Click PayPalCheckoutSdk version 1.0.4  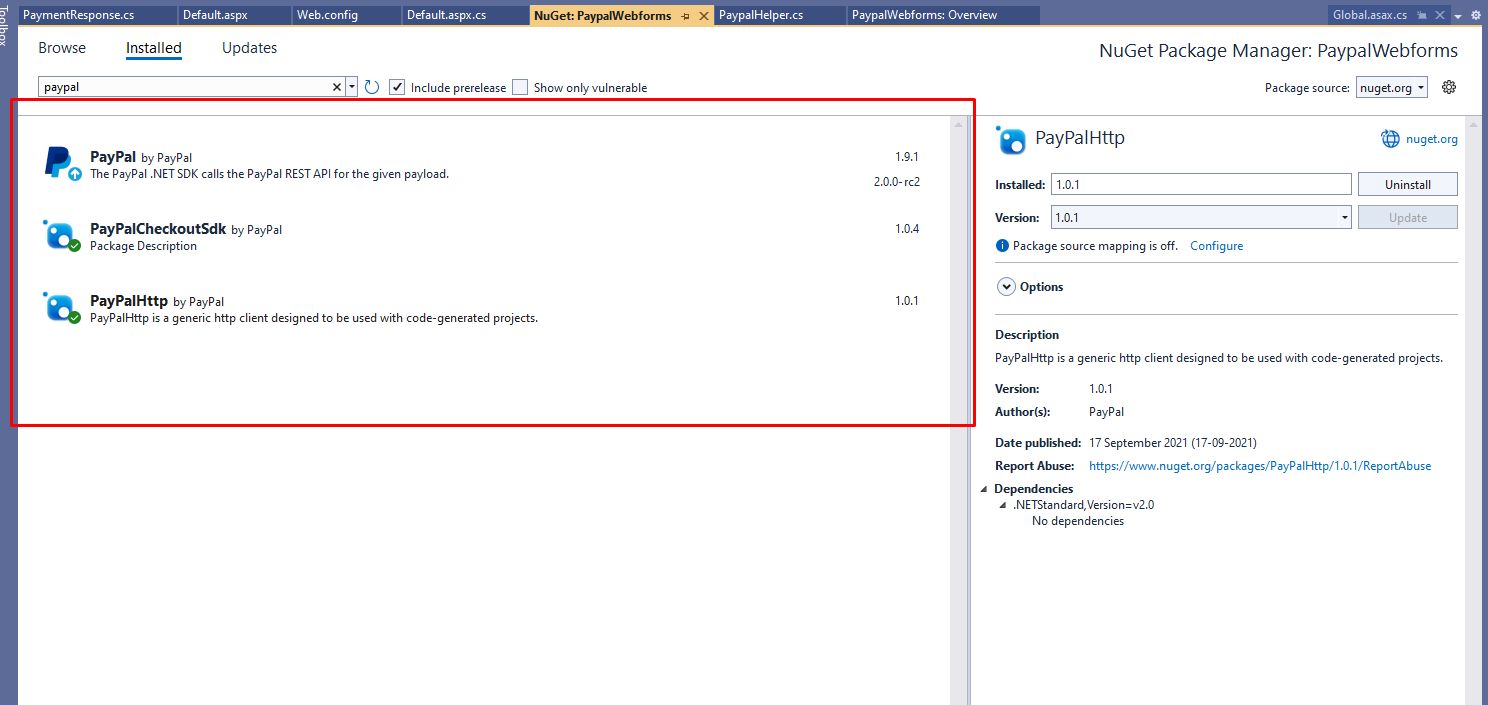pos(906,229)
